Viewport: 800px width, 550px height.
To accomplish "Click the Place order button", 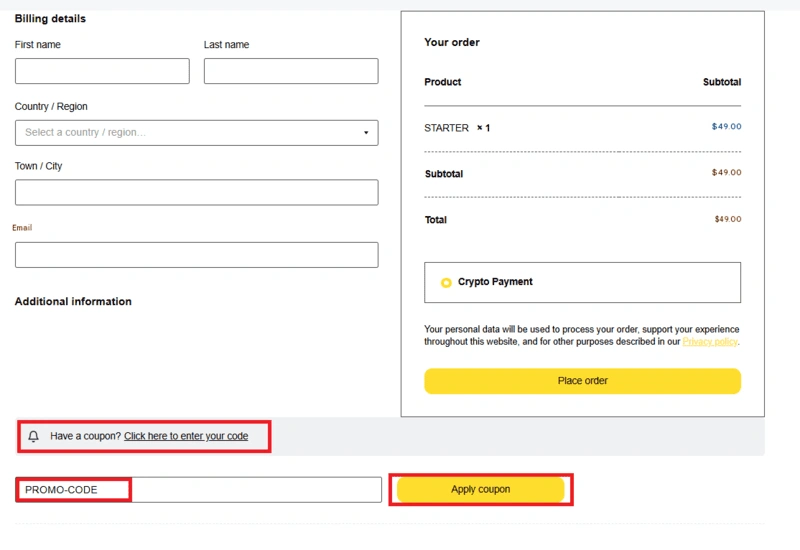I will (x=582, y=381).
